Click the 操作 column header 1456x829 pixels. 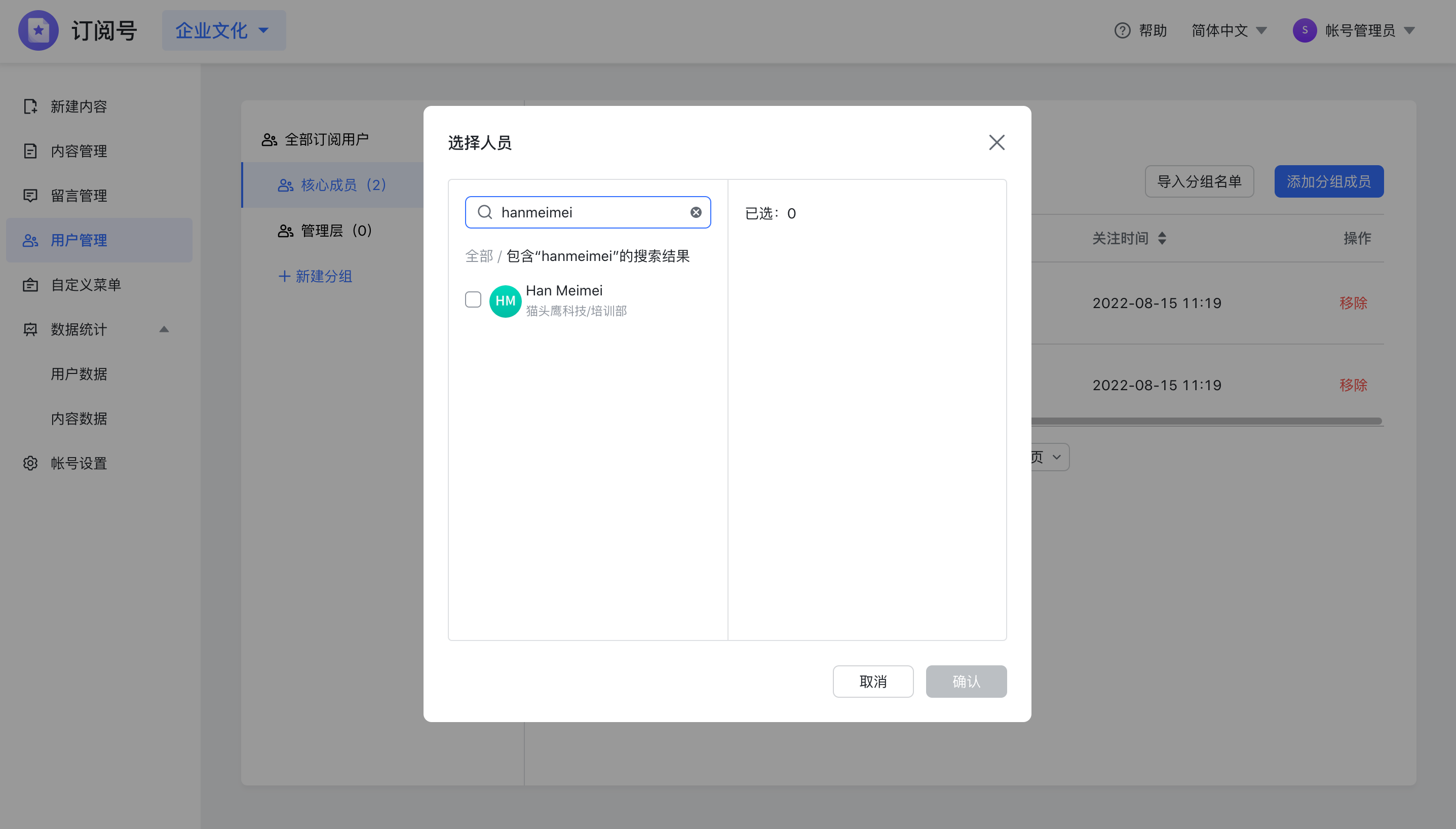tap(1357, 238)
